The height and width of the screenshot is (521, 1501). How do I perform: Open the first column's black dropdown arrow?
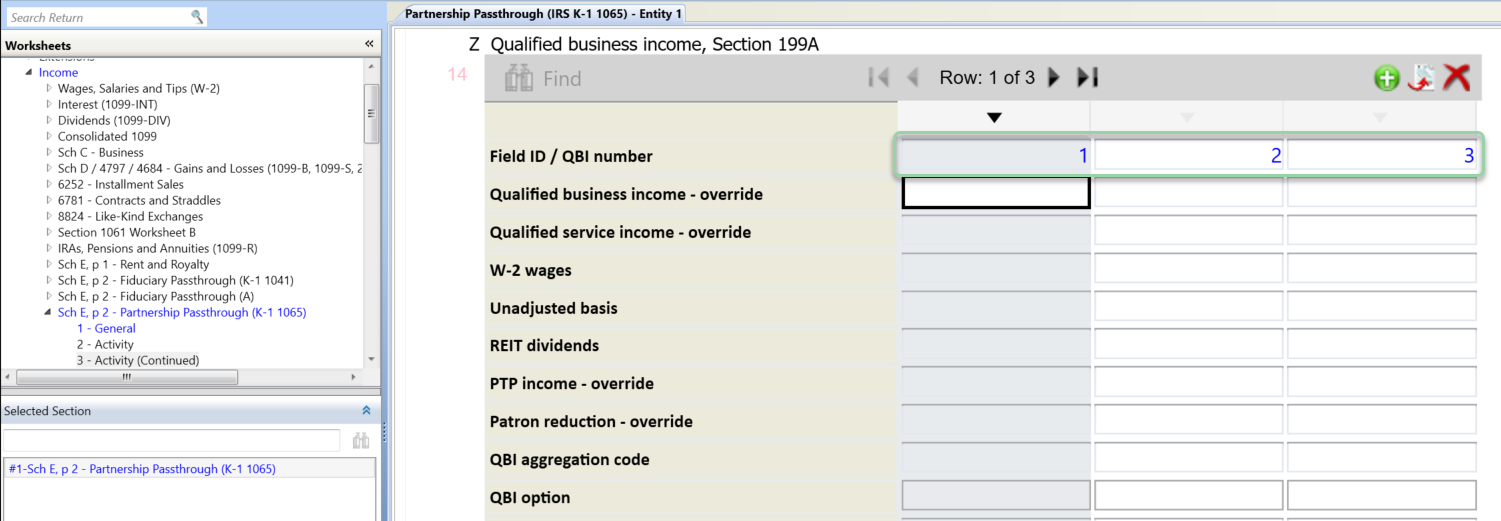tap(993, 118)
